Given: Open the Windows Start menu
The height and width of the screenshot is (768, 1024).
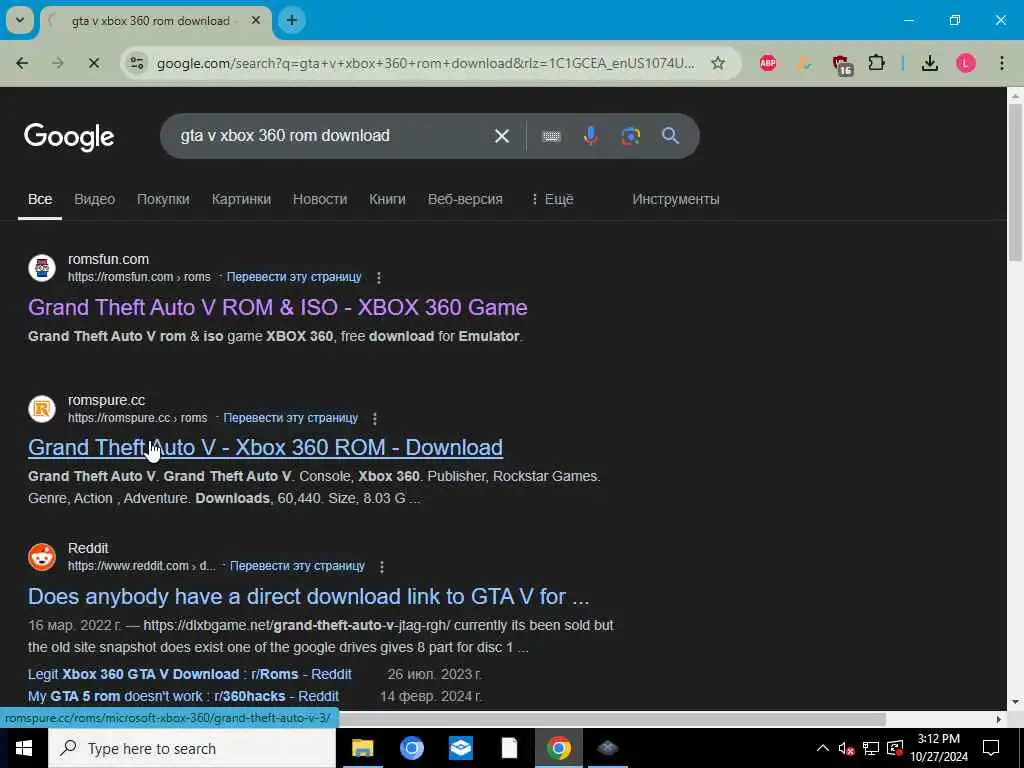Looking at the screenshot, I should pos(24,748).
